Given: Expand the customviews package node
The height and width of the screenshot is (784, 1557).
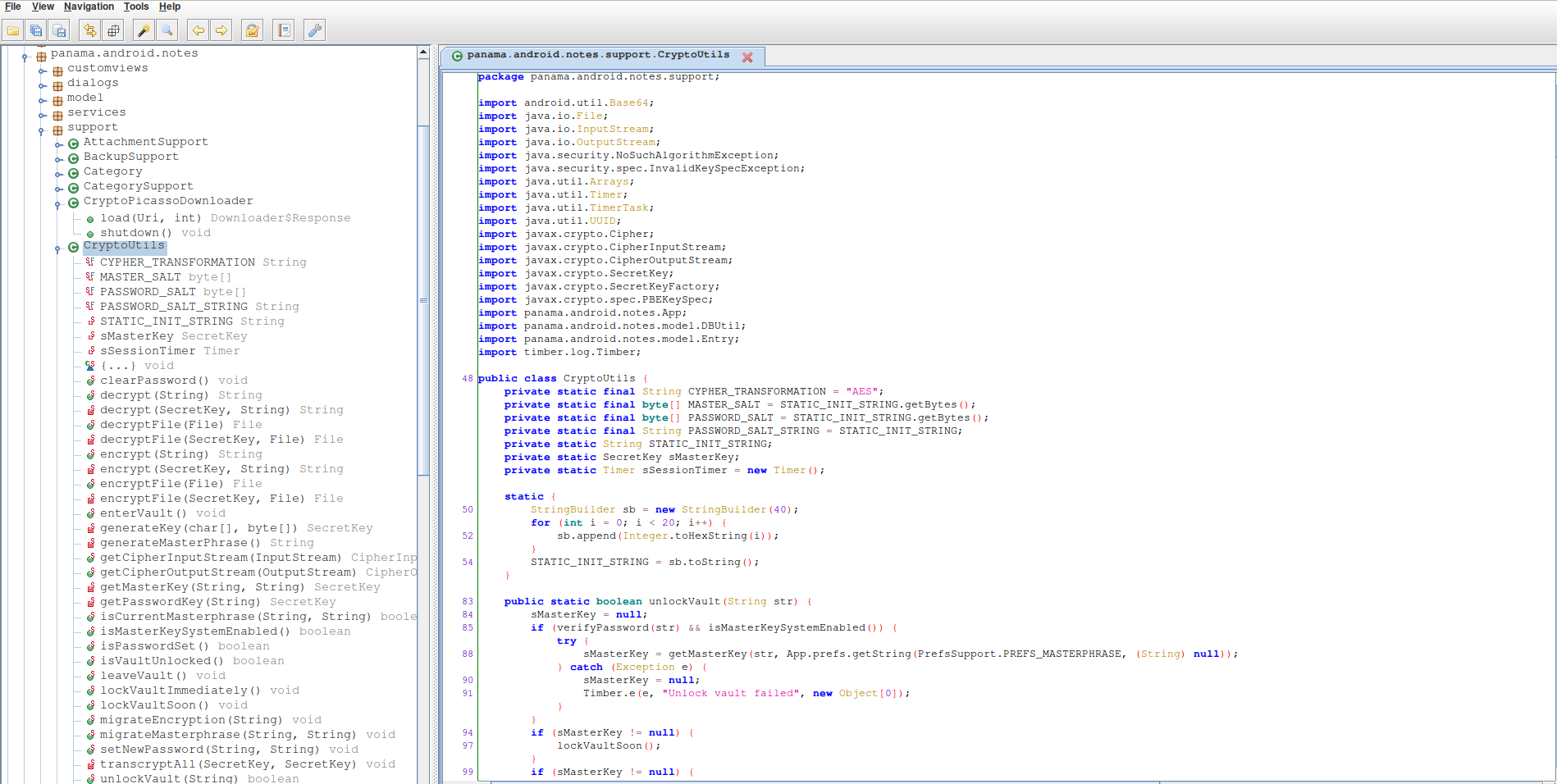Looking at the screenshot, I should [43, 70].
